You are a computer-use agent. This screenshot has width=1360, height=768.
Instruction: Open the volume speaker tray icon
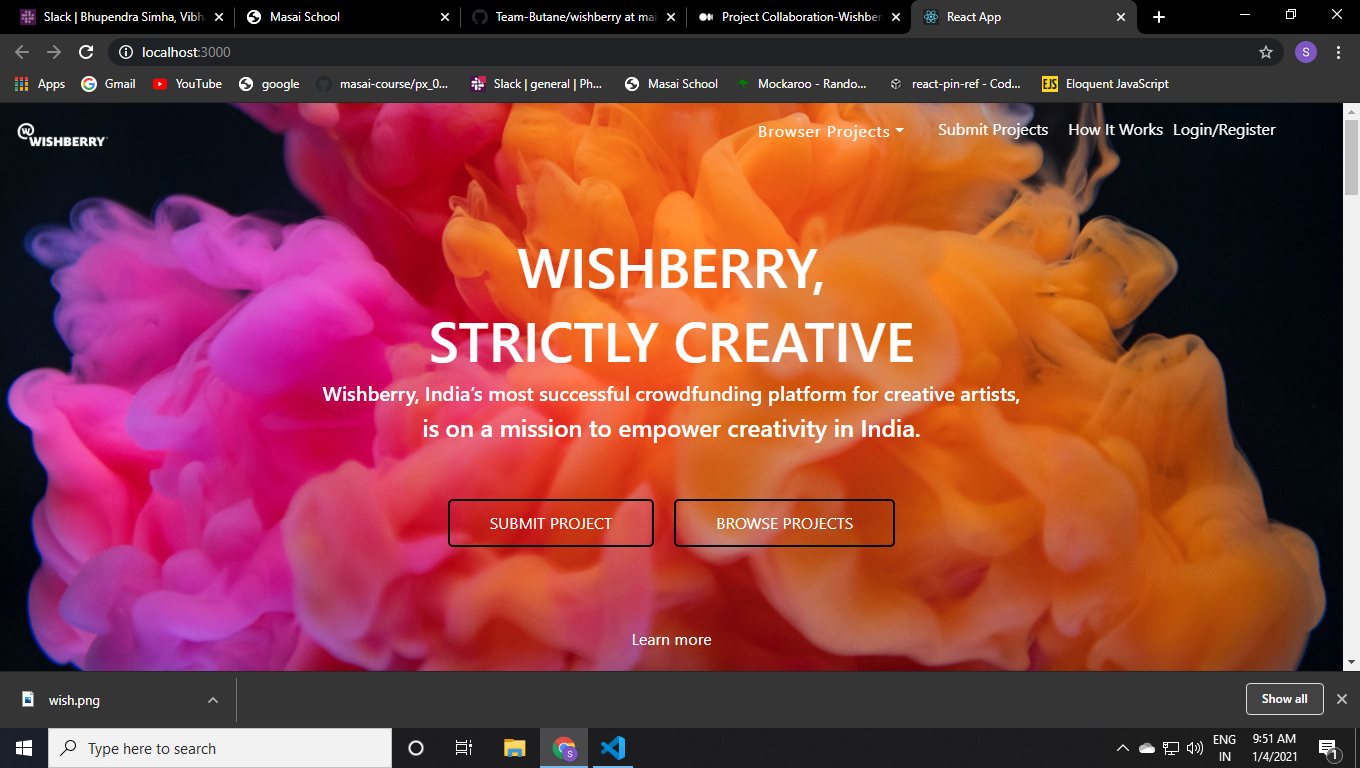tap(1195, 748)
